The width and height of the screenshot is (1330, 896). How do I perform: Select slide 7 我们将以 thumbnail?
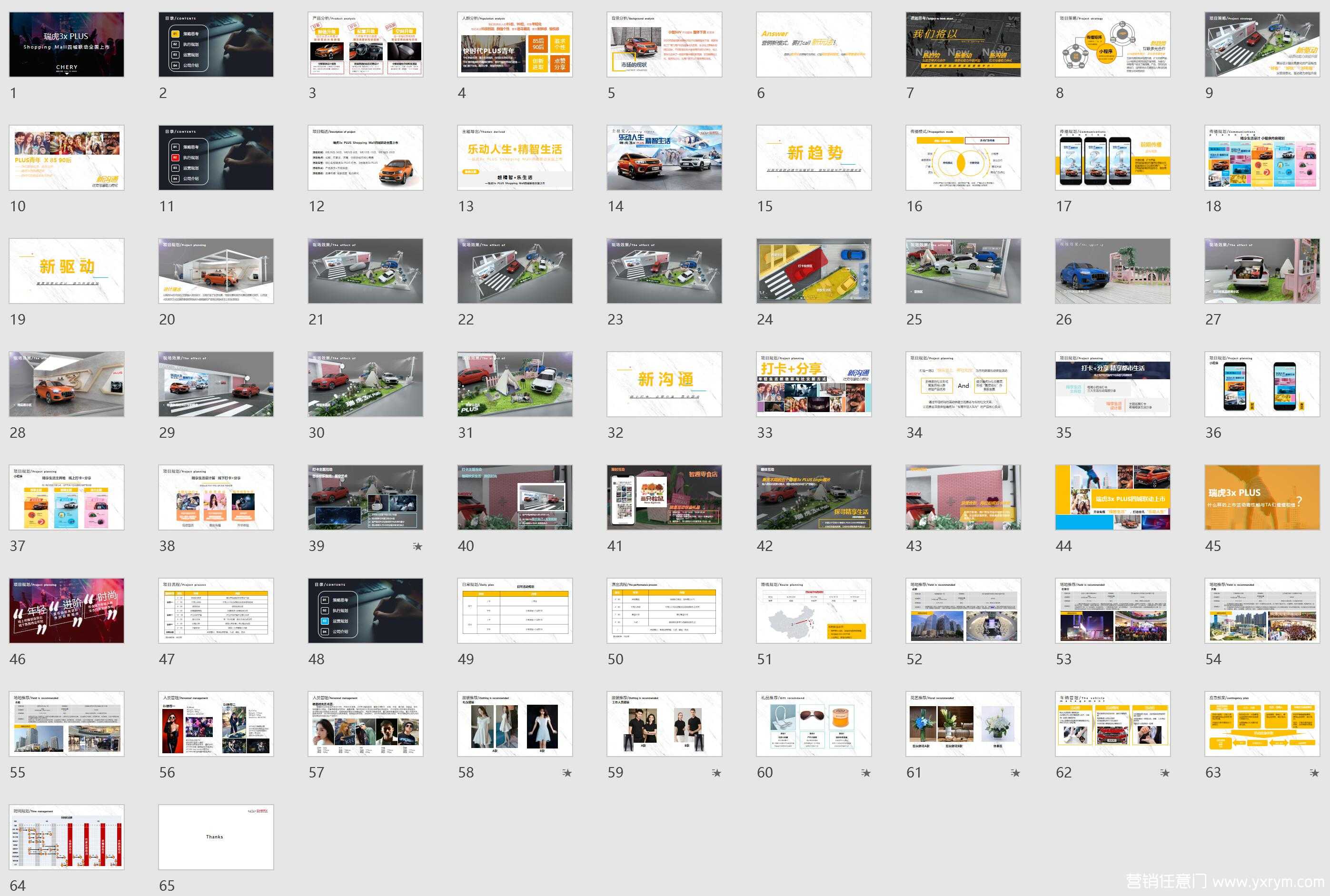(x=963, y=45)
